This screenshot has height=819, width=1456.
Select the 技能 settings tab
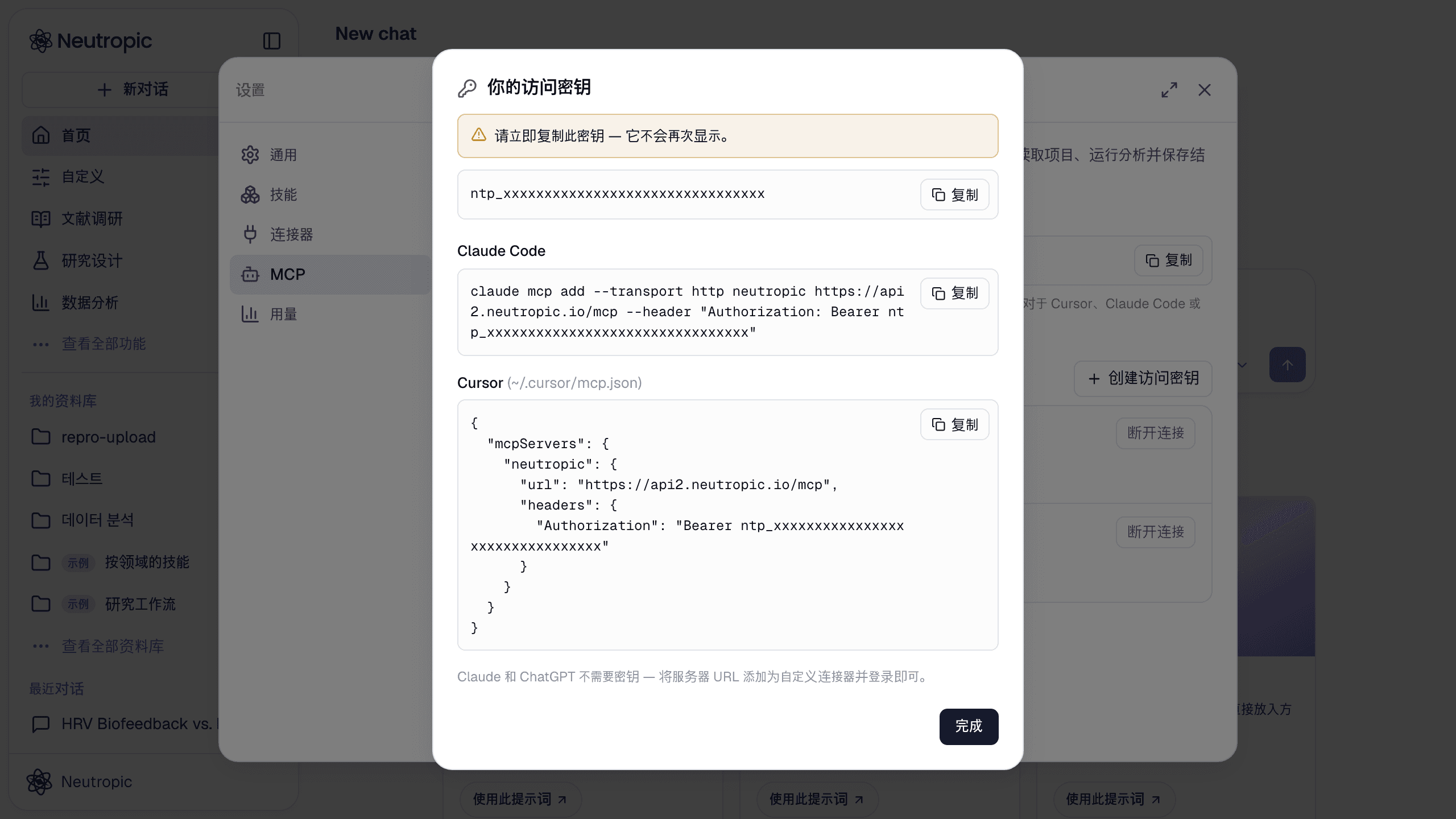330,195
